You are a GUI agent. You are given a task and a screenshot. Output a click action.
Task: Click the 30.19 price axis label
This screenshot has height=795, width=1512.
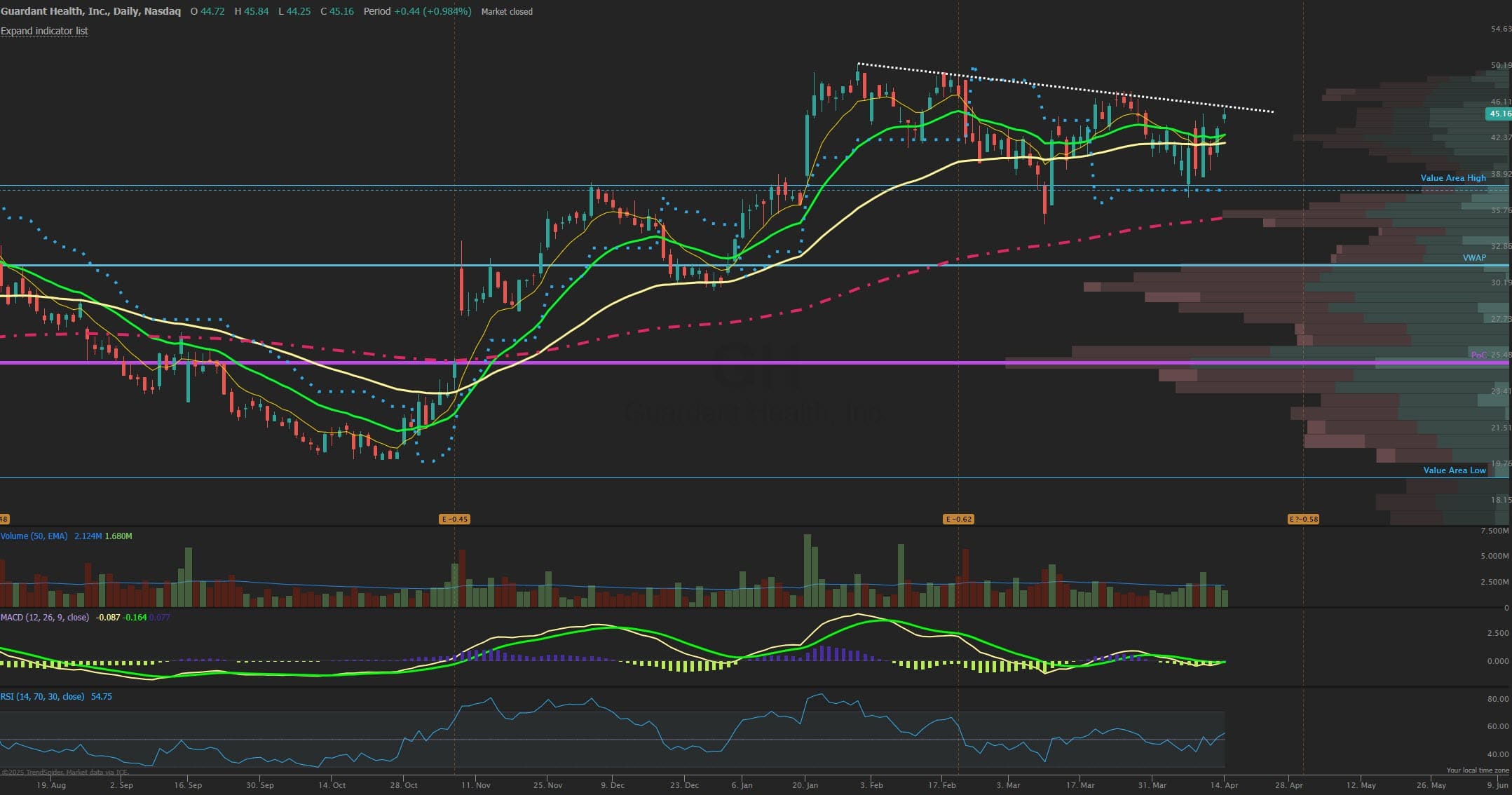point(1501,283)
